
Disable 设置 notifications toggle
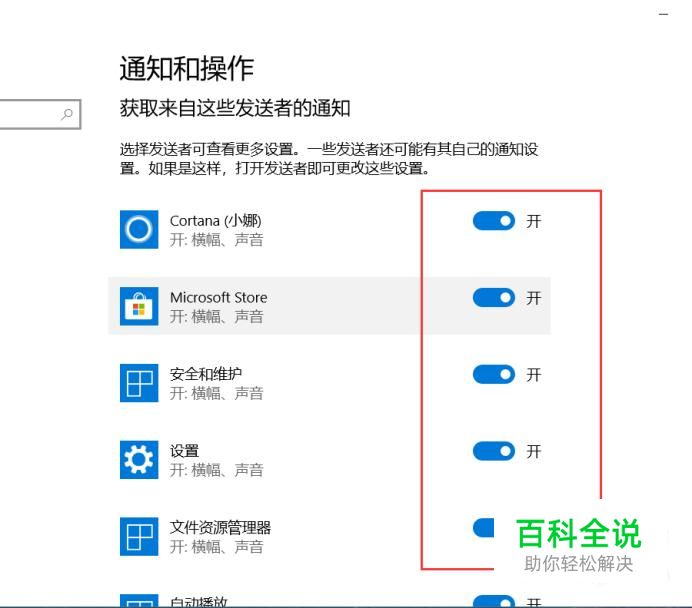pyautogui.click(x=494, y=451)
